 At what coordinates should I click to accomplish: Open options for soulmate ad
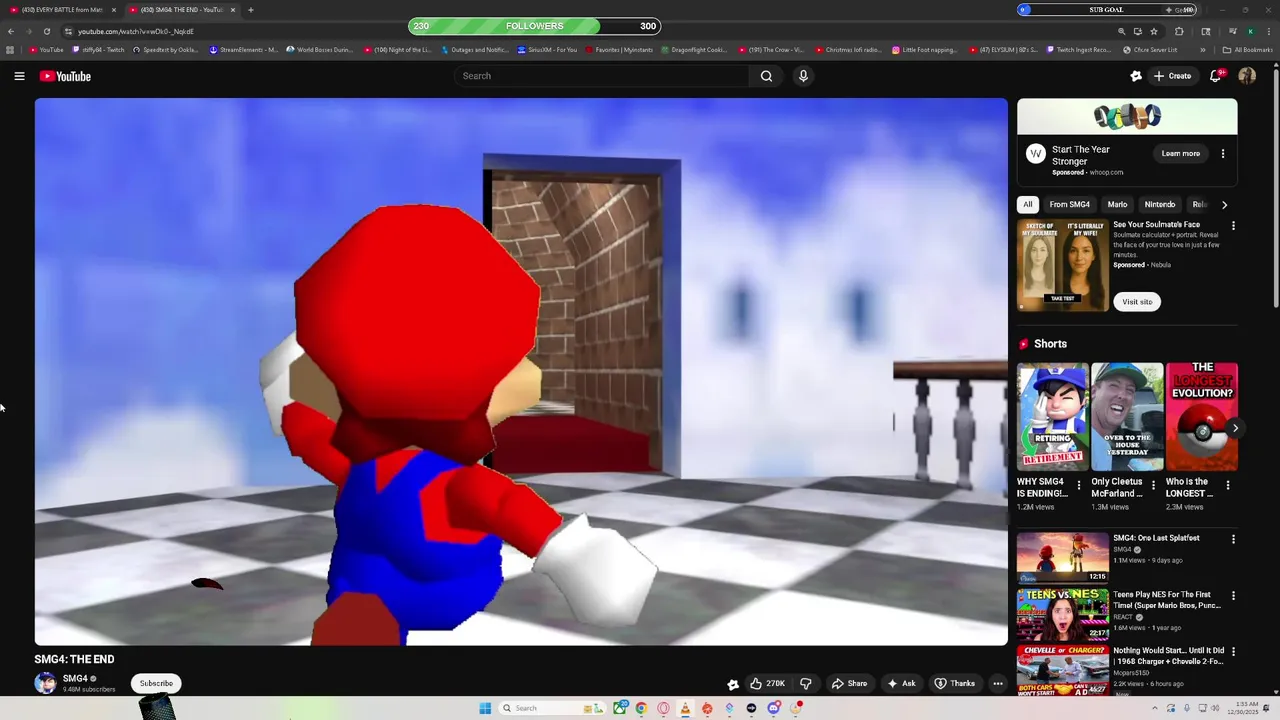pyautogui.click(x=1233, y=226)
